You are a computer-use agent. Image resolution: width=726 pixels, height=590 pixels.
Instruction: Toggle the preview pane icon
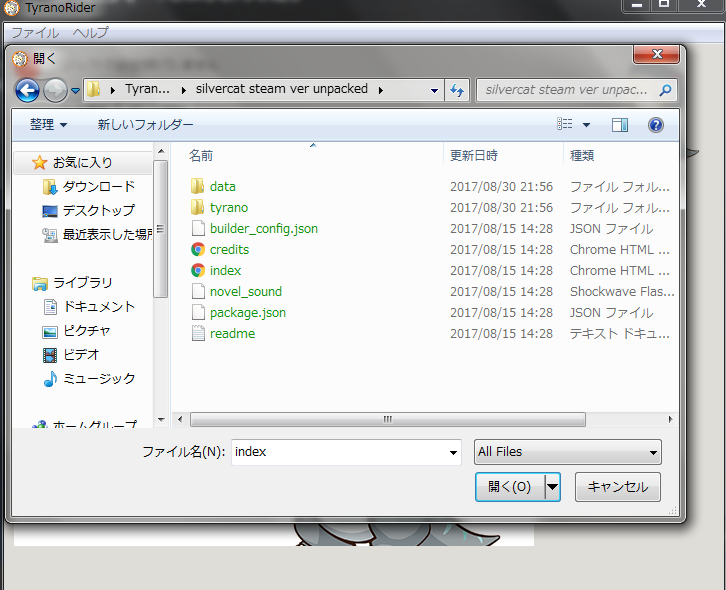[620, 125]
